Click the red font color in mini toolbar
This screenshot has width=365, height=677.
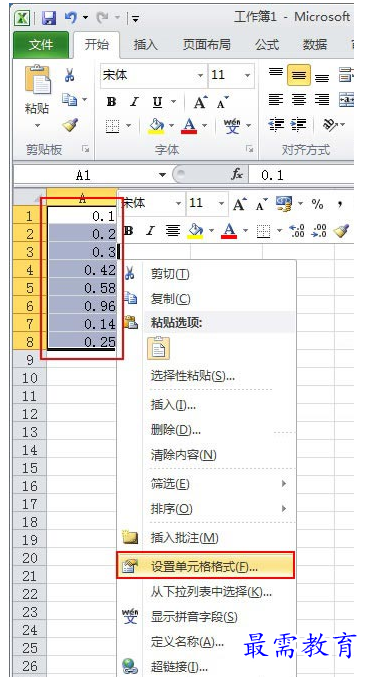point(229,231)
